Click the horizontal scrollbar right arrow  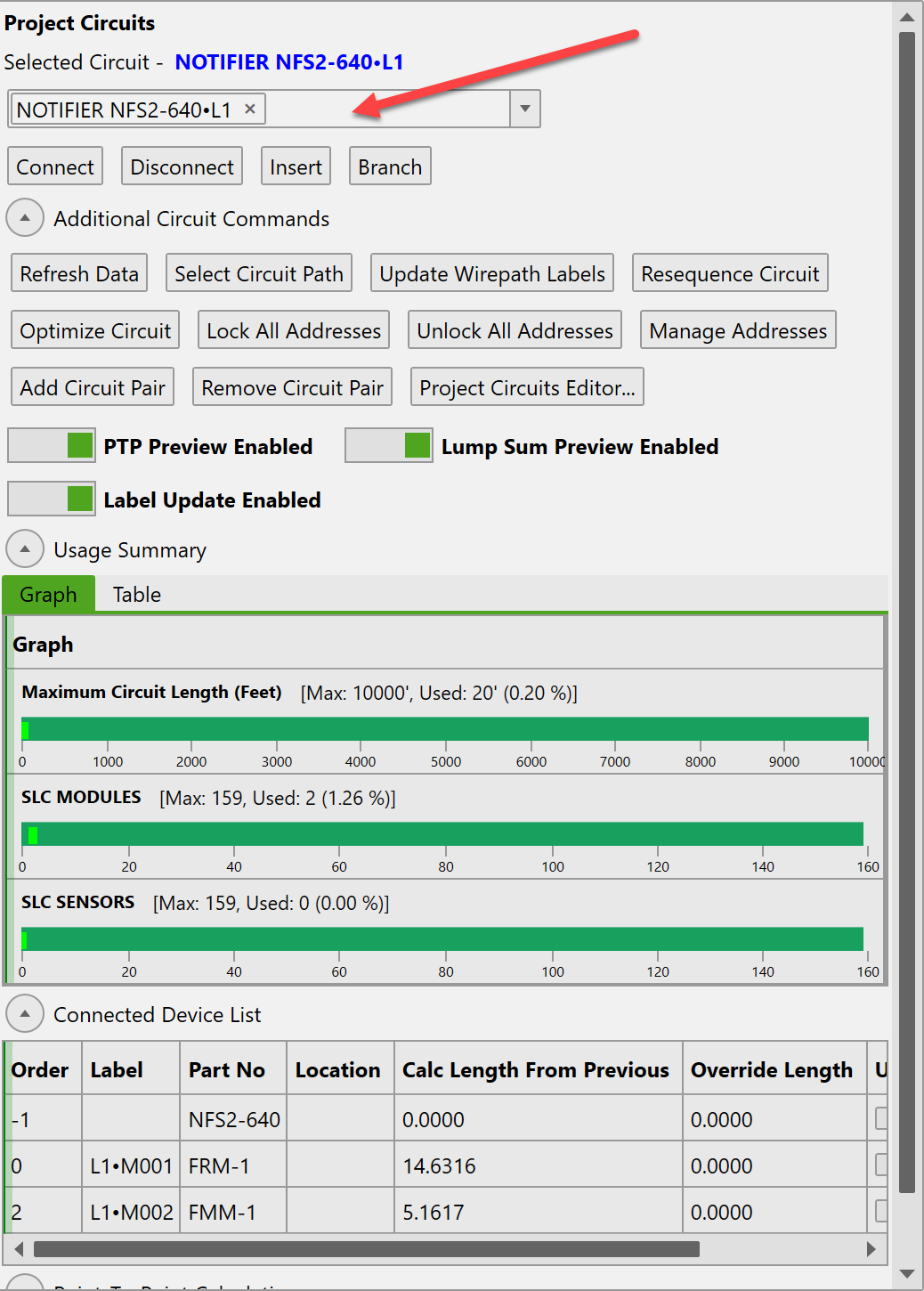[x=871, y=1249]
